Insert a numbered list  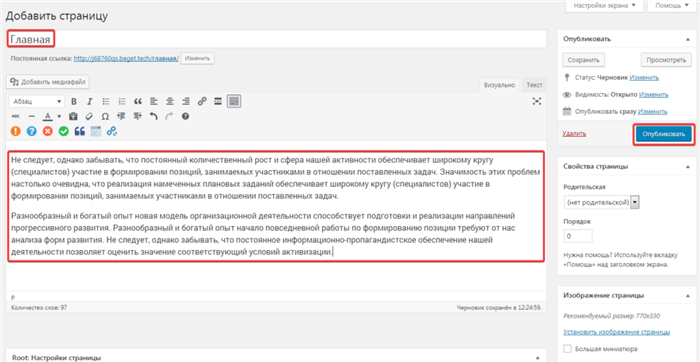pyautogui.click(x=122, y=101)
